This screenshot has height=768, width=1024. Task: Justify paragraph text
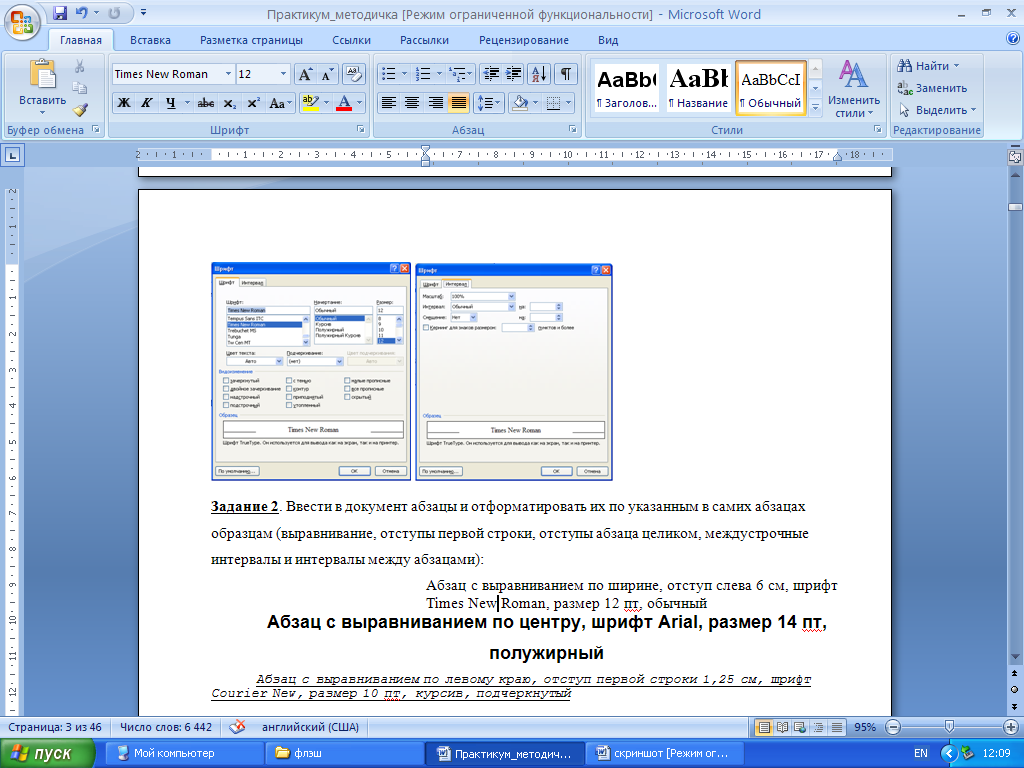point(458,103)
